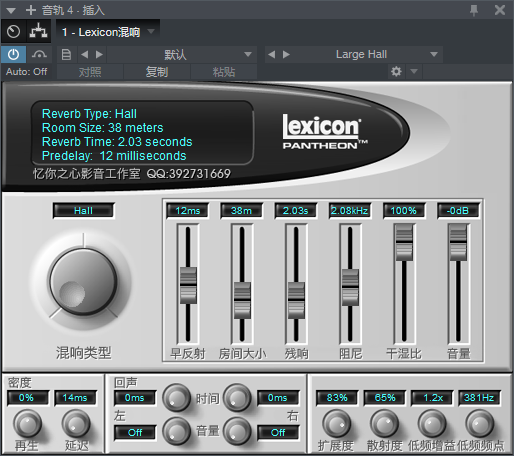Click the circular gauge icon beside routing

click(13, 32)
